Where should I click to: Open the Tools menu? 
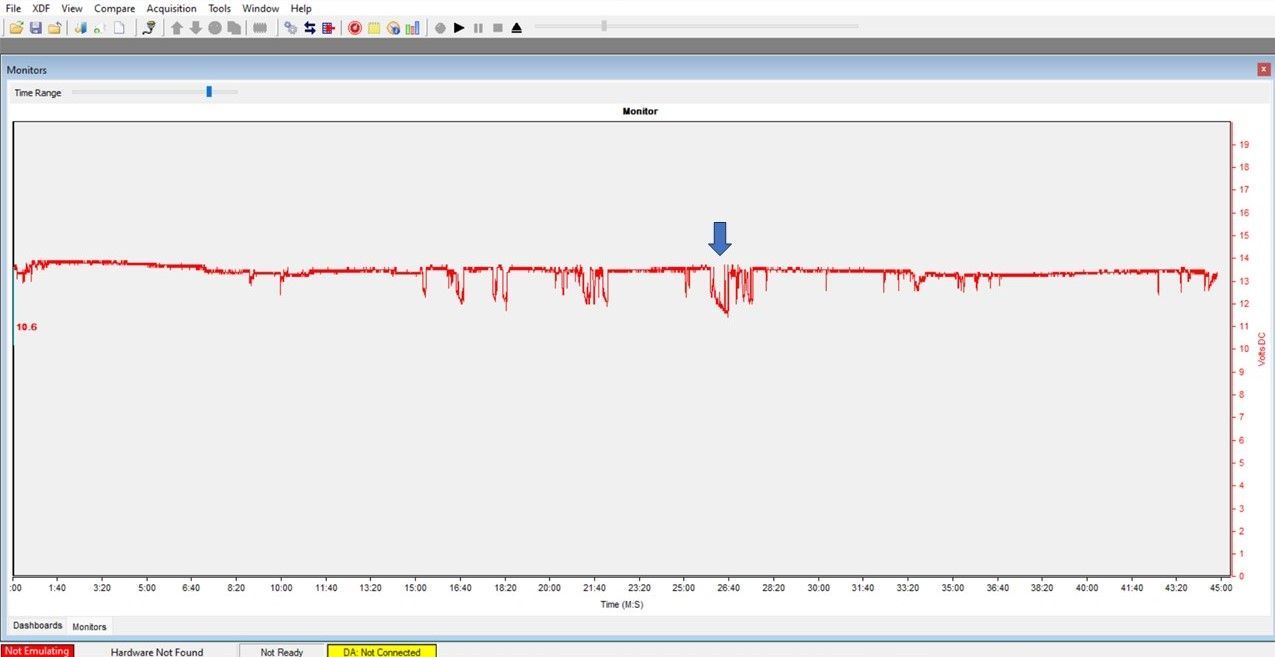point(219,8)
